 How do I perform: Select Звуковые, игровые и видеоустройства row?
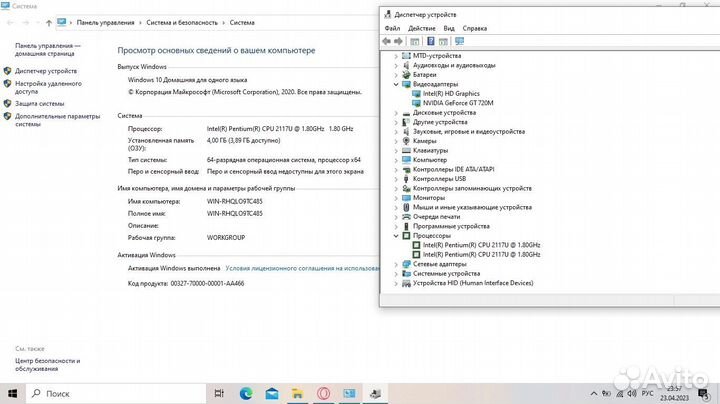point(468,132)
